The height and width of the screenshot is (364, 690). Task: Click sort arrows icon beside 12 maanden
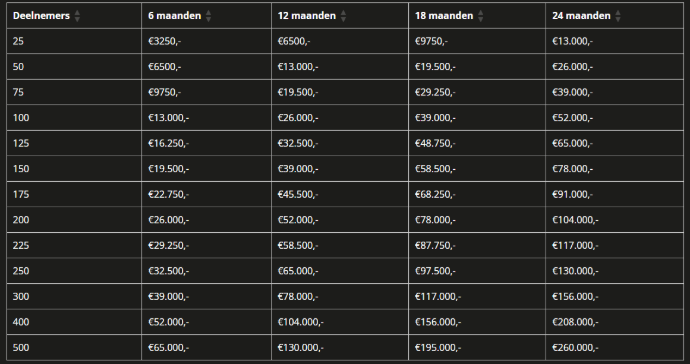pyautogui.click(x=343, y=16)
